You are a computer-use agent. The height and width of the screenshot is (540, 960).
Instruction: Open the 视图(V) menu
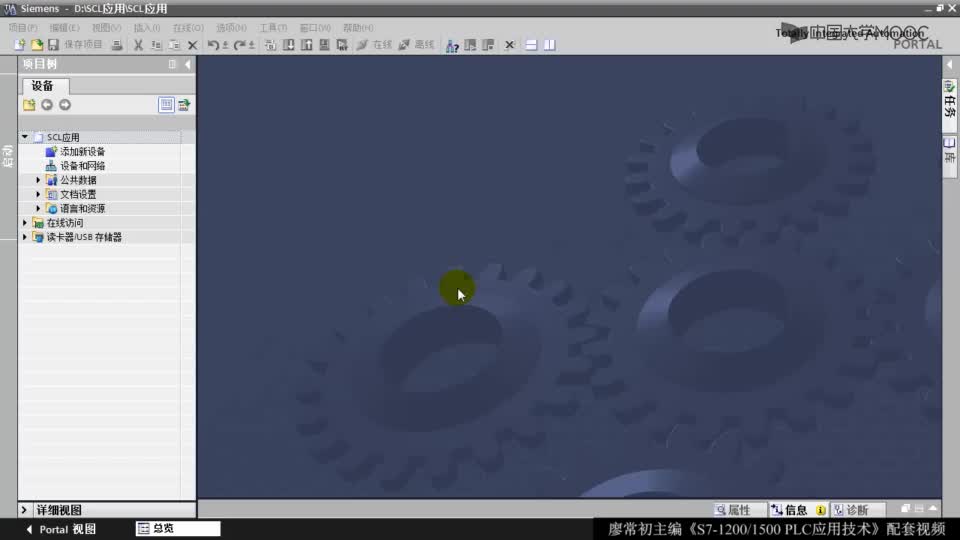(107, 28)
